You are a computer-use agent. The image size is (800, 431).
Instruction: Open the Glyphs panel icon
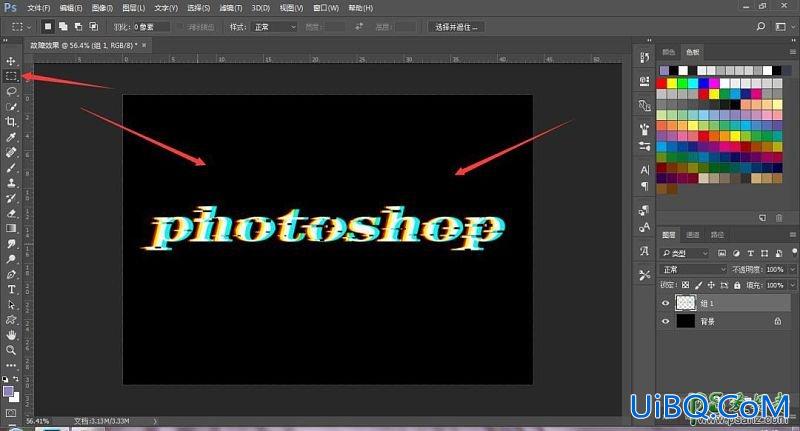pyautogui.click(x=644, y=251)
